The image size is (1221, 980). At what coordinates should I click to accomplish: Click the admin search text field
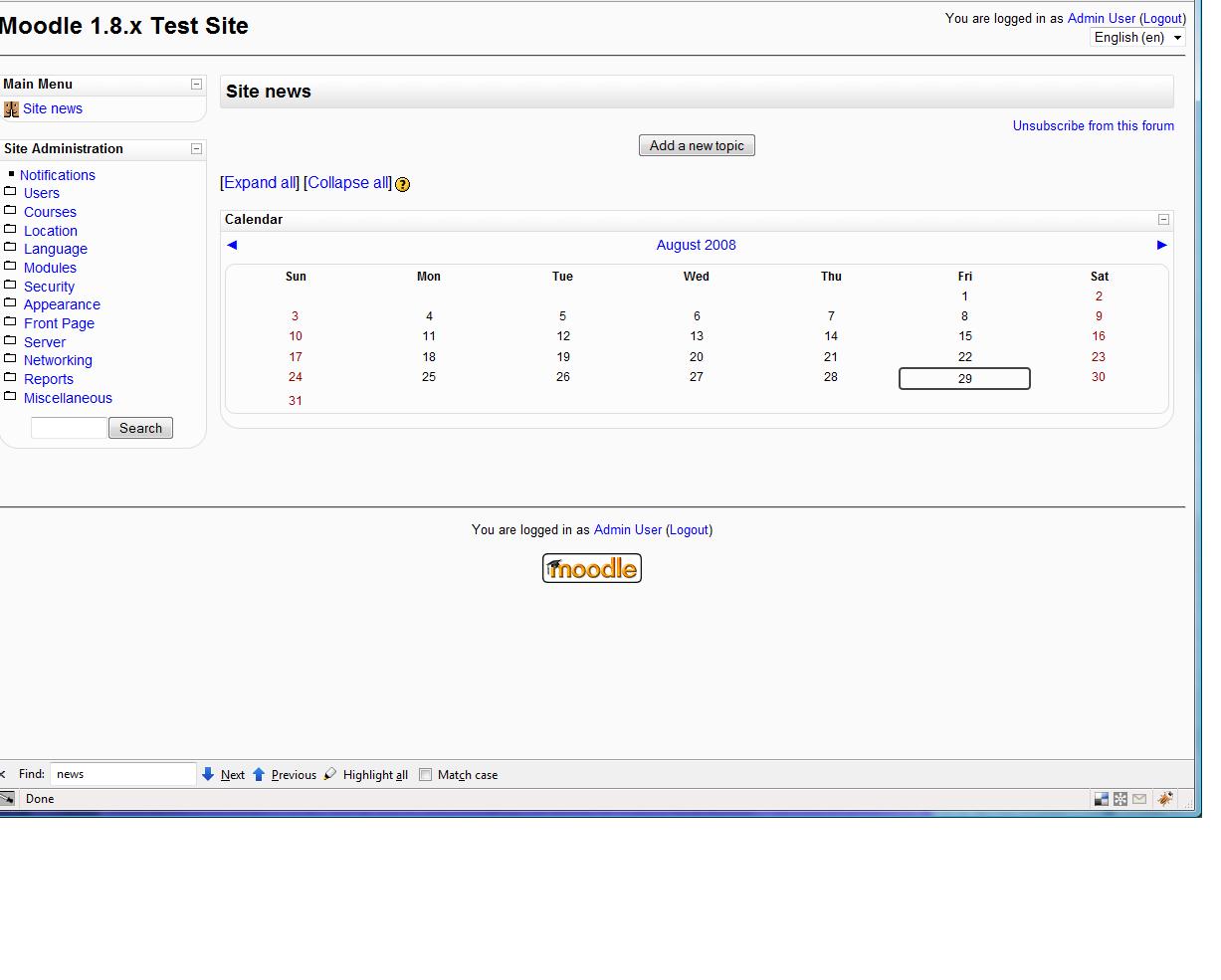pos(69,428)
